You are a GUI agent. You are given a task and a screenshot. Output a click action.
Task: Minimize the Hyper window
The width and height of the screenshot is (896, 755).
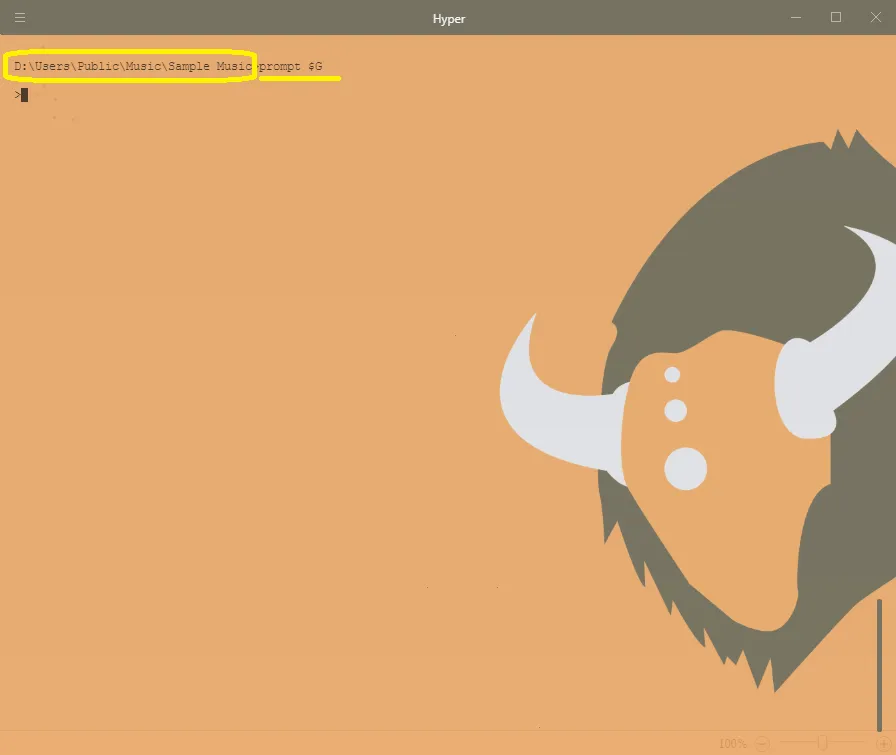795,18
